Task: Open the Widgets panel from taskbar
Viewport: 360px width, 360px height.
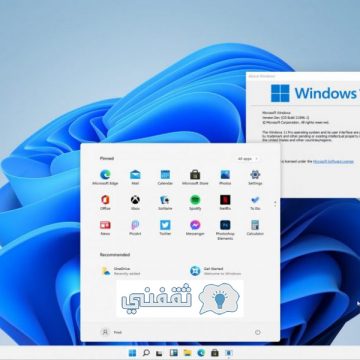Action: (x=173, y=353)
